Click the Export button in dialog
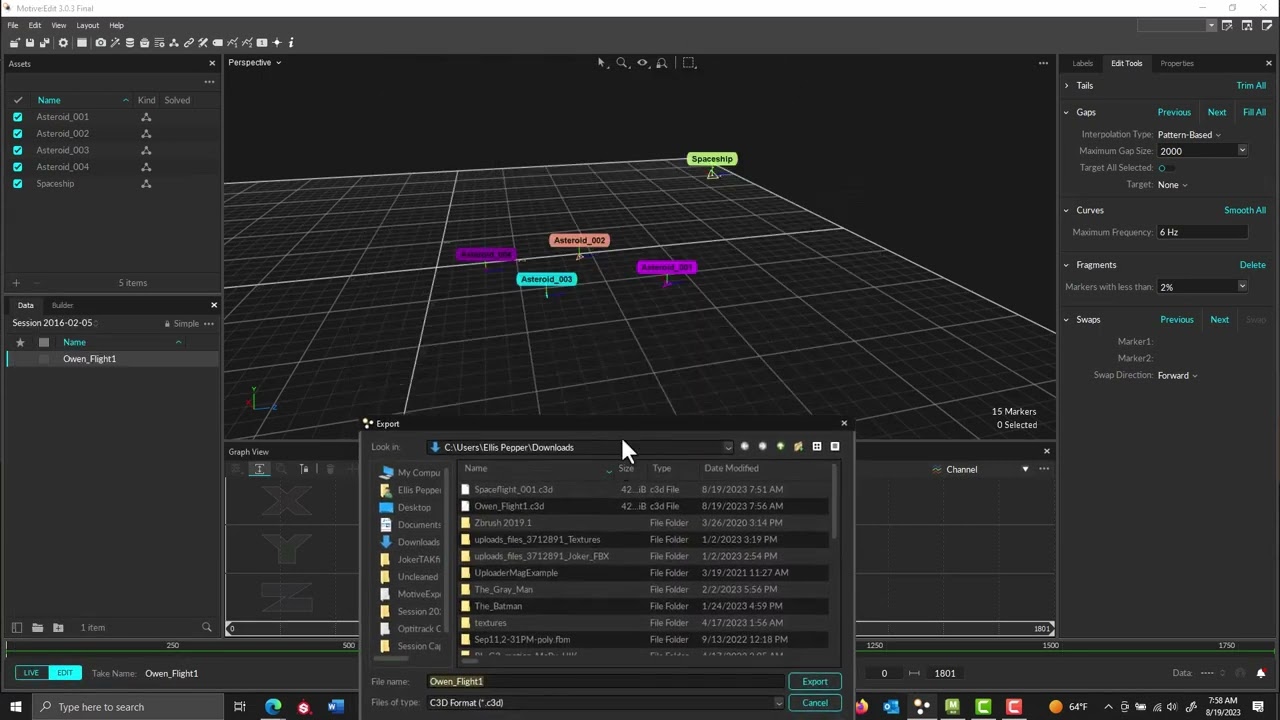This screenshot has width=1280, height=720. coord(815,682)
